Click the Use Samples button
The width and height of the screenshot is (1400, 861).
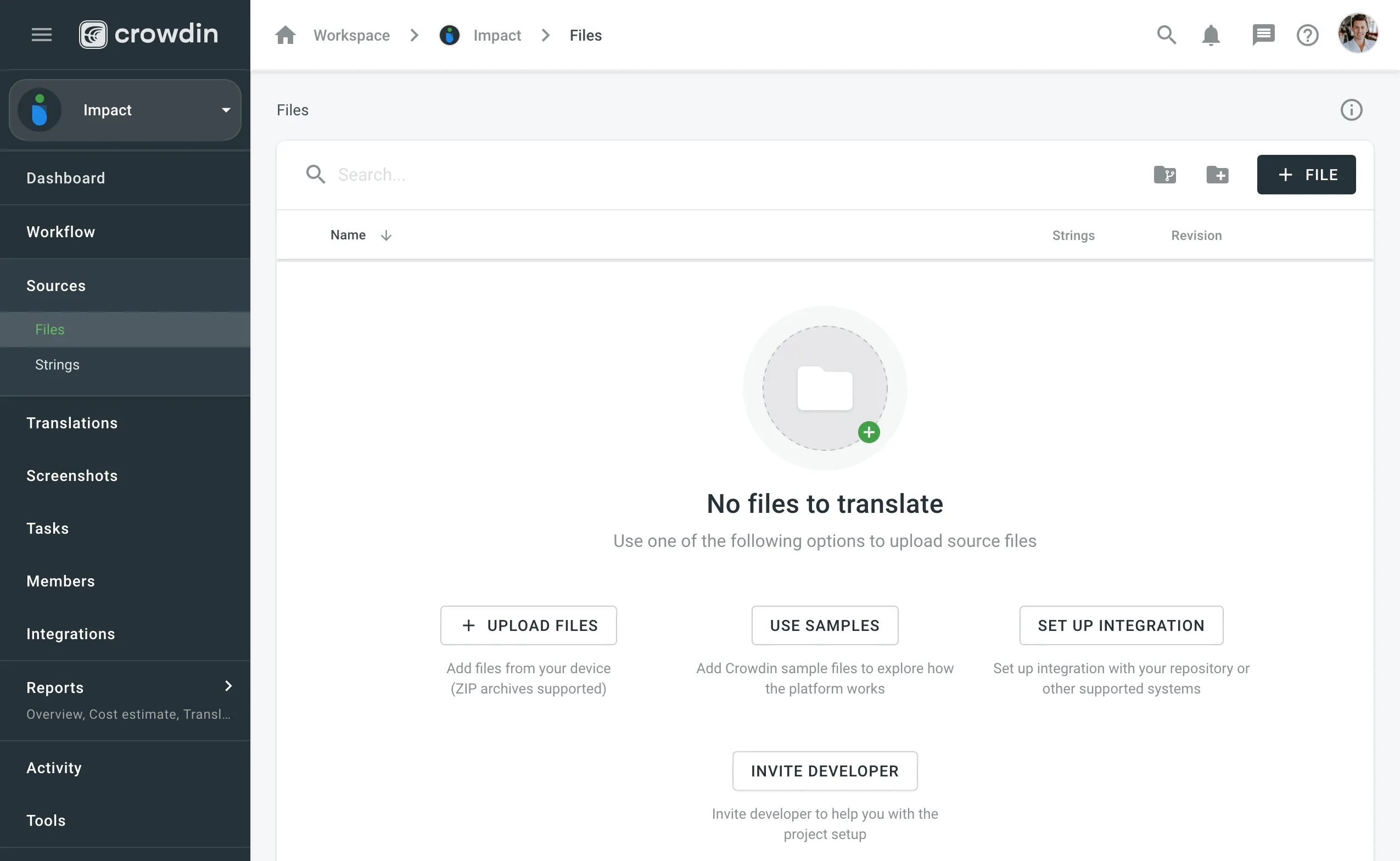824,625
